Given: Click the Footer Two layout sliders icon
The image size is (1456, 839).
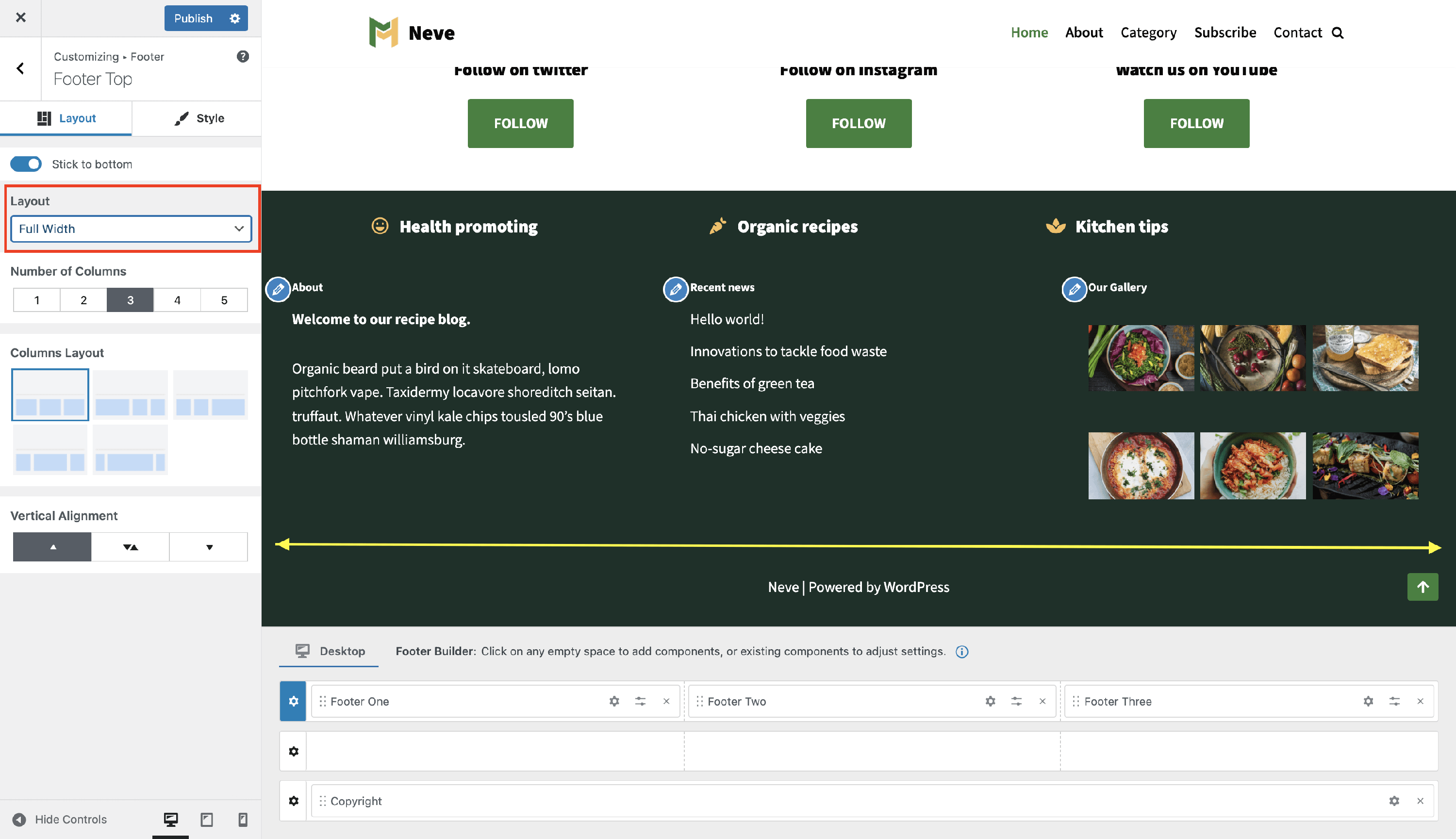Looking at the screenshot, I should click(1016, 701).
